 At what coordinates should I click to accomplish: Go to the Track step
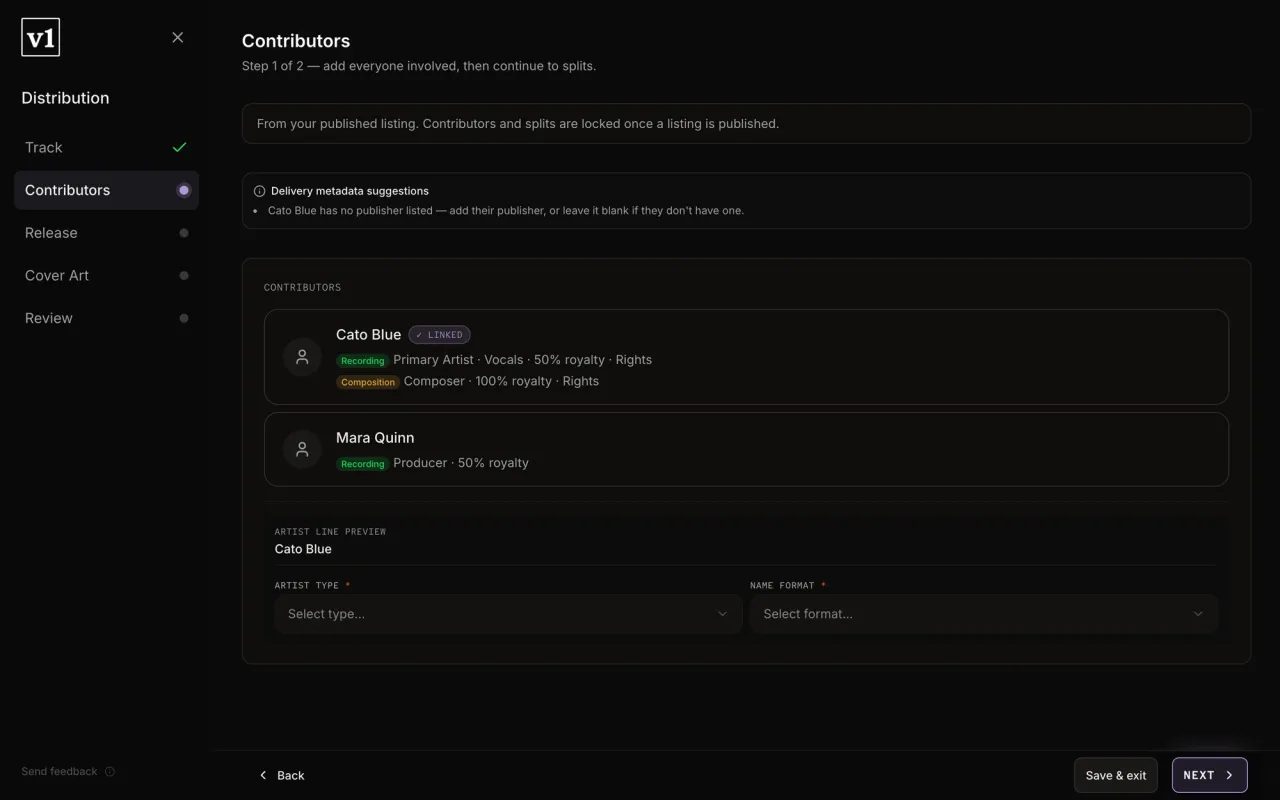[106, 147]
